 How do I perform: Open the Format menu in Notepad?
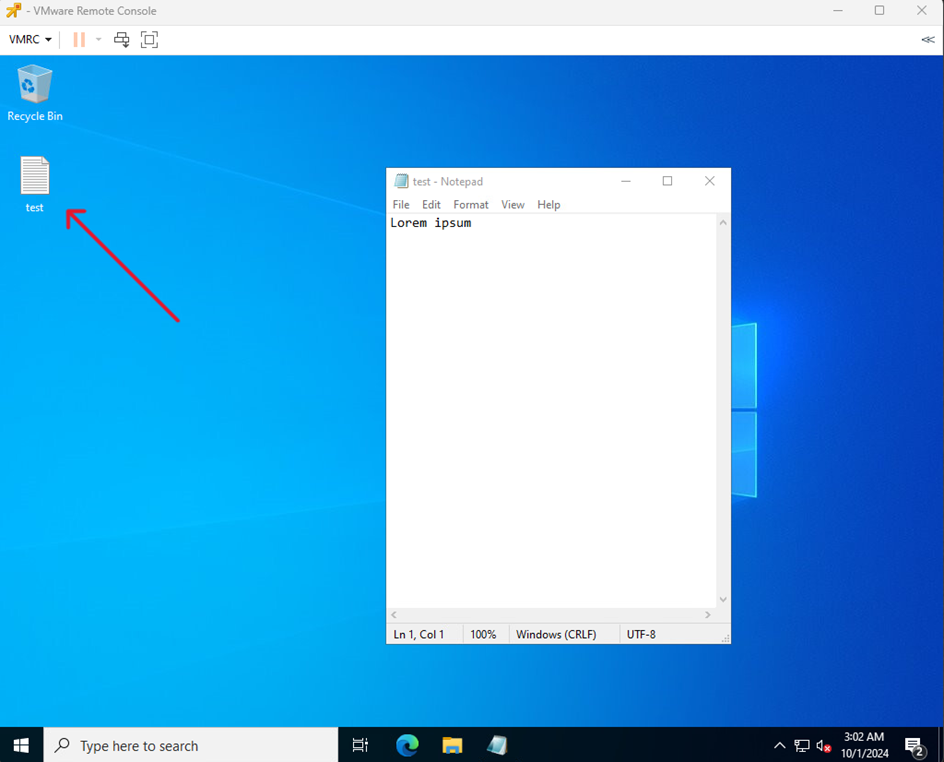click(470, 205)
